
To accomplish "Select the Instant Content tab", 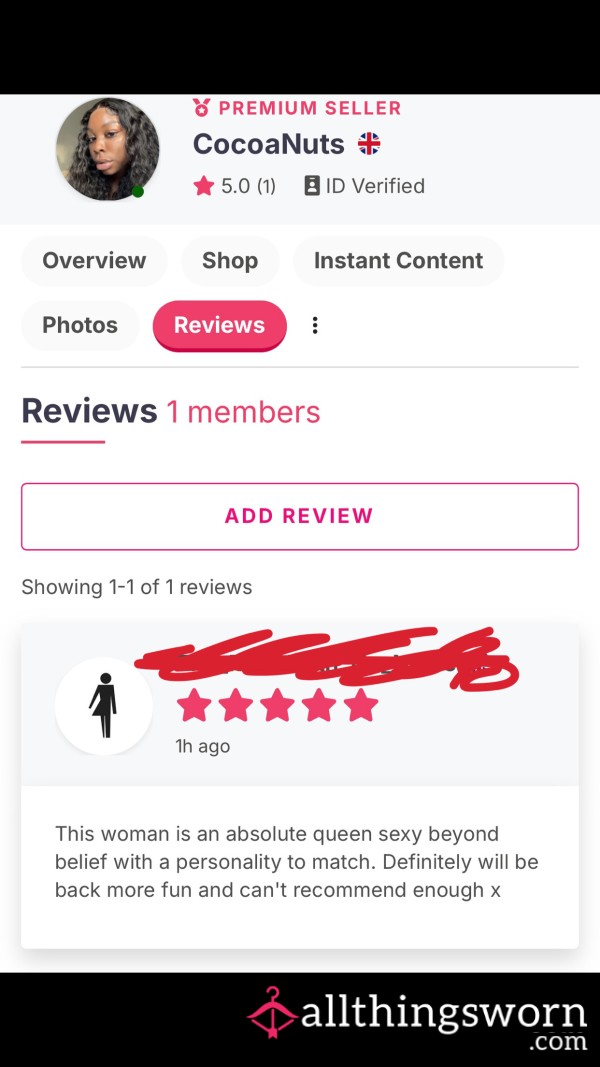I will pos(399,261).
